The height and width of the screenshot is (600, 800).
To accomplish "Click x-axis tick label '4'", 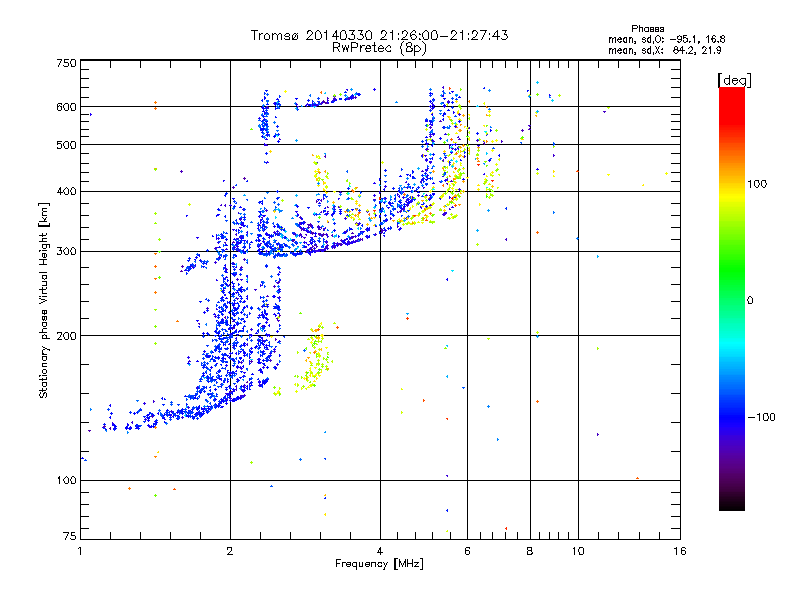I will coord(380,551).
